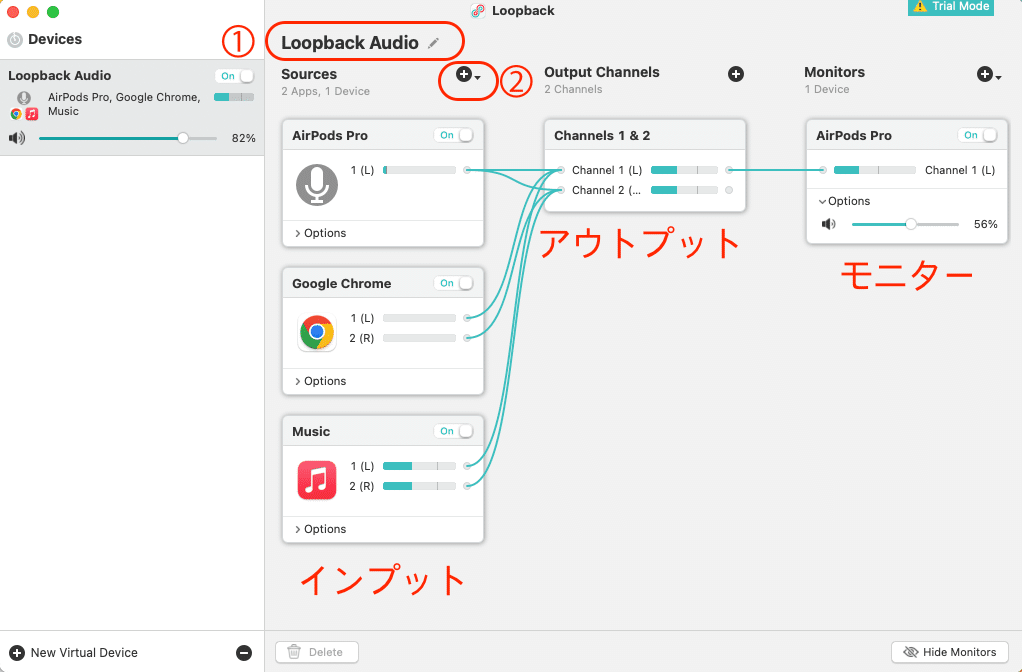
Task: Click the Google Chrome app icon
Action: 317,332
